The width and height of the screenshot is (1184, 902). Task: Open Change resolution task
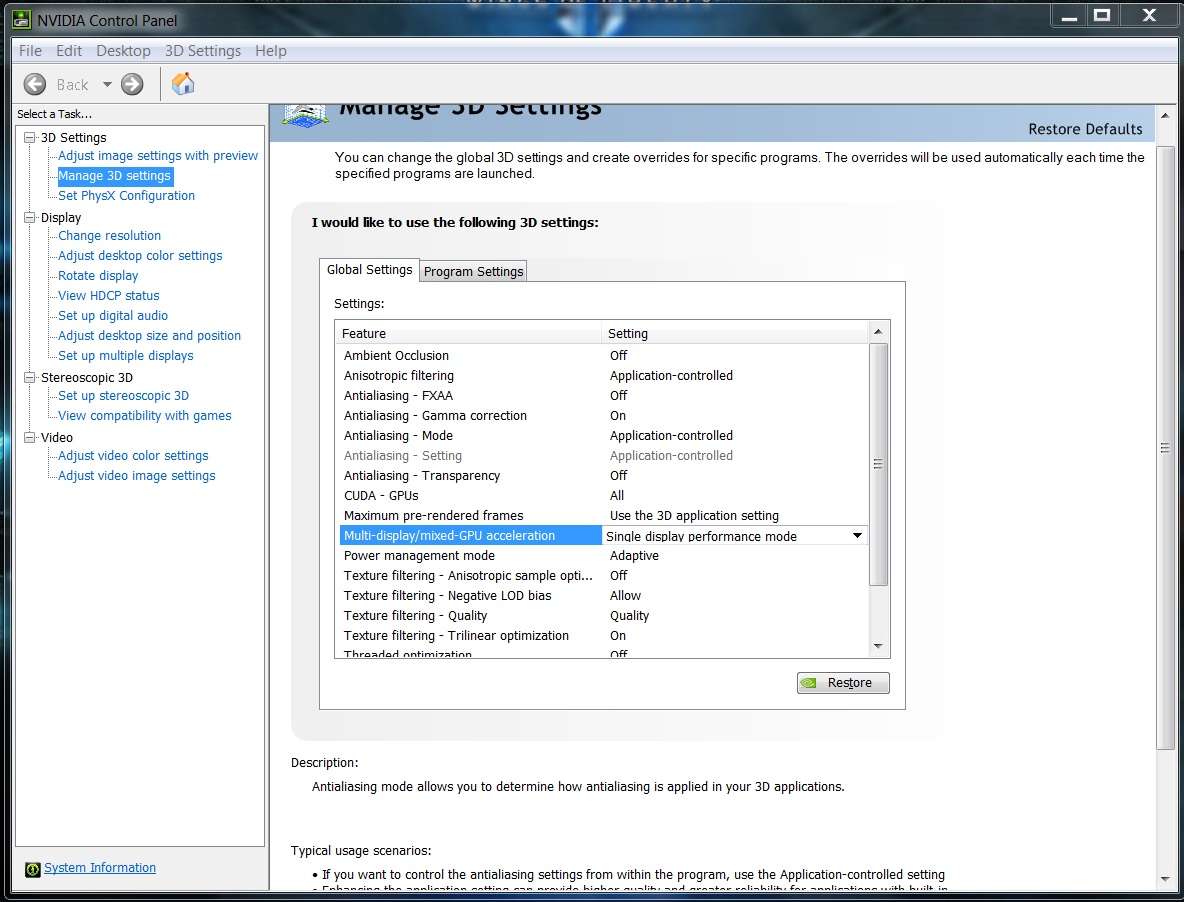[x=109, y=236]
